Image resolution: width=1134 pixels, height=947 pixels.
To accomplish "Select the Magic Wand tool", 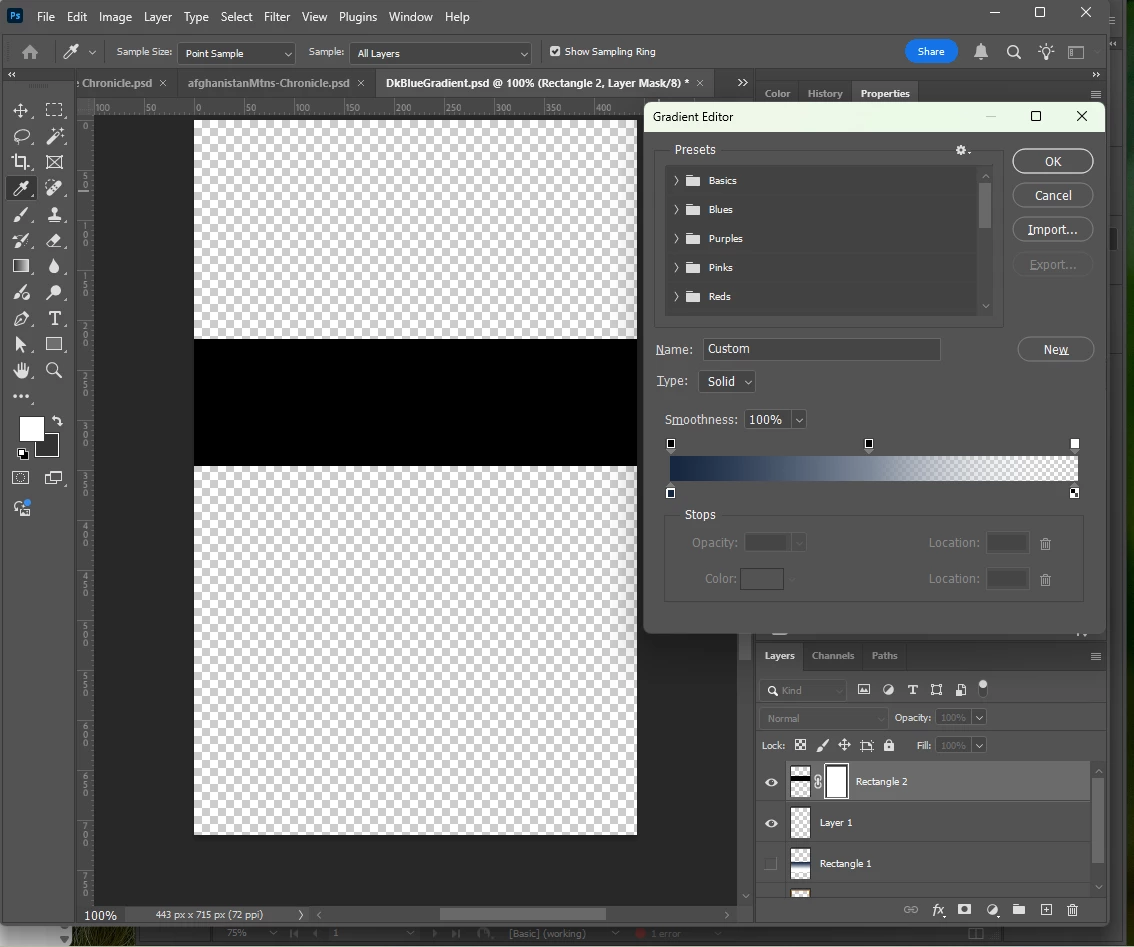I will tap(54, 136).
